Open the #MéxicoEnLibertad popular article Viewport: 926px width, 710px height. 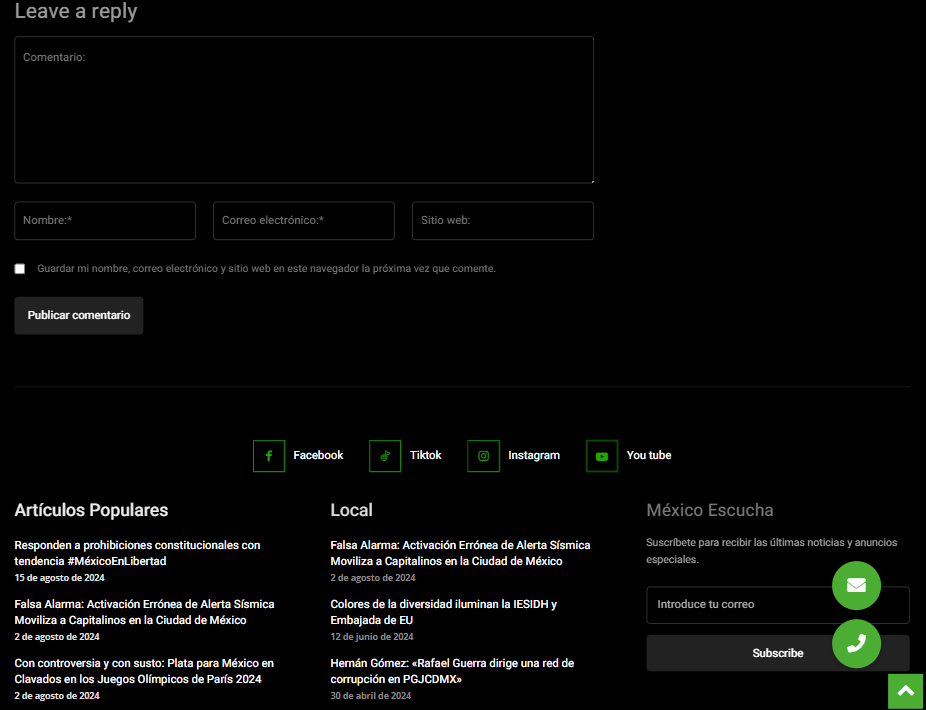[x=137, y=553]
